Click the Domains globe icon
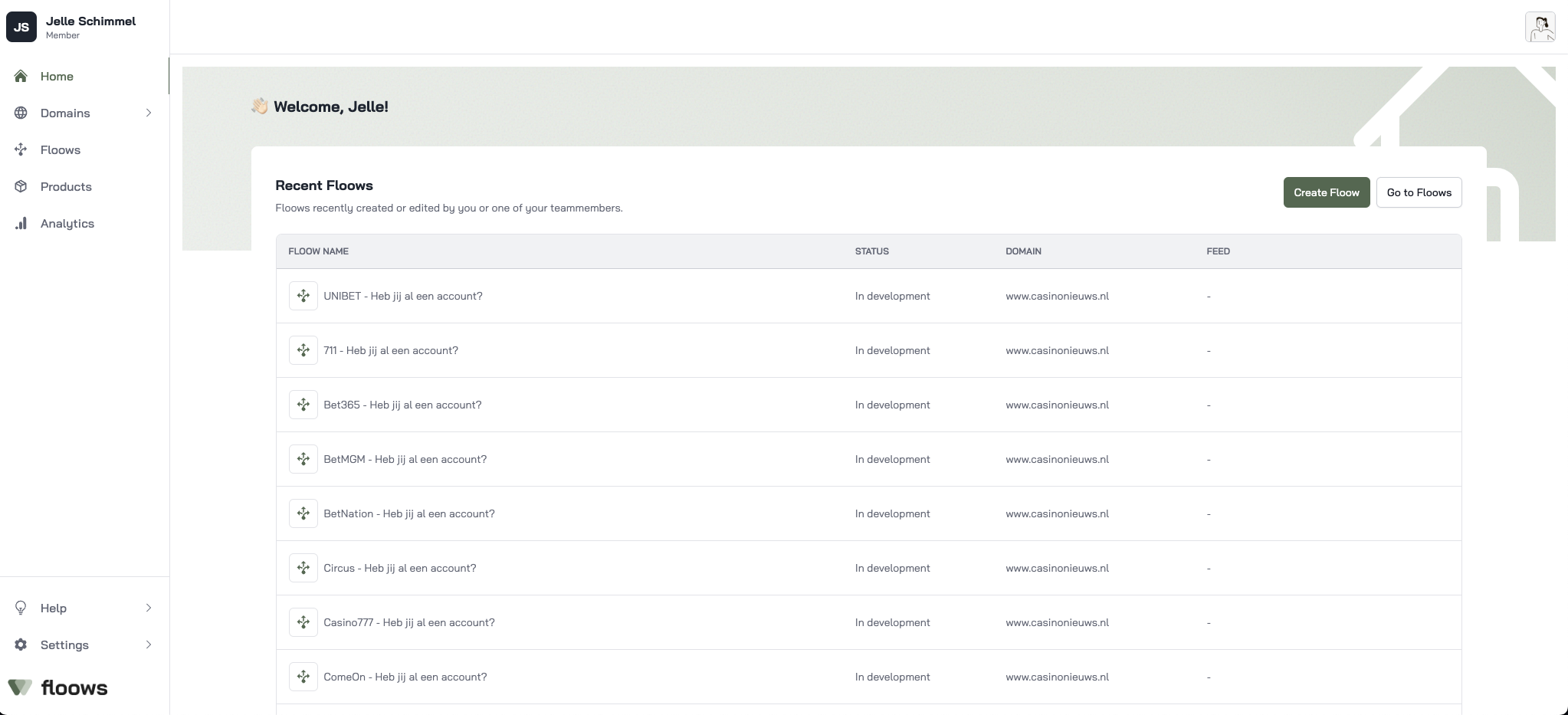 21,113
